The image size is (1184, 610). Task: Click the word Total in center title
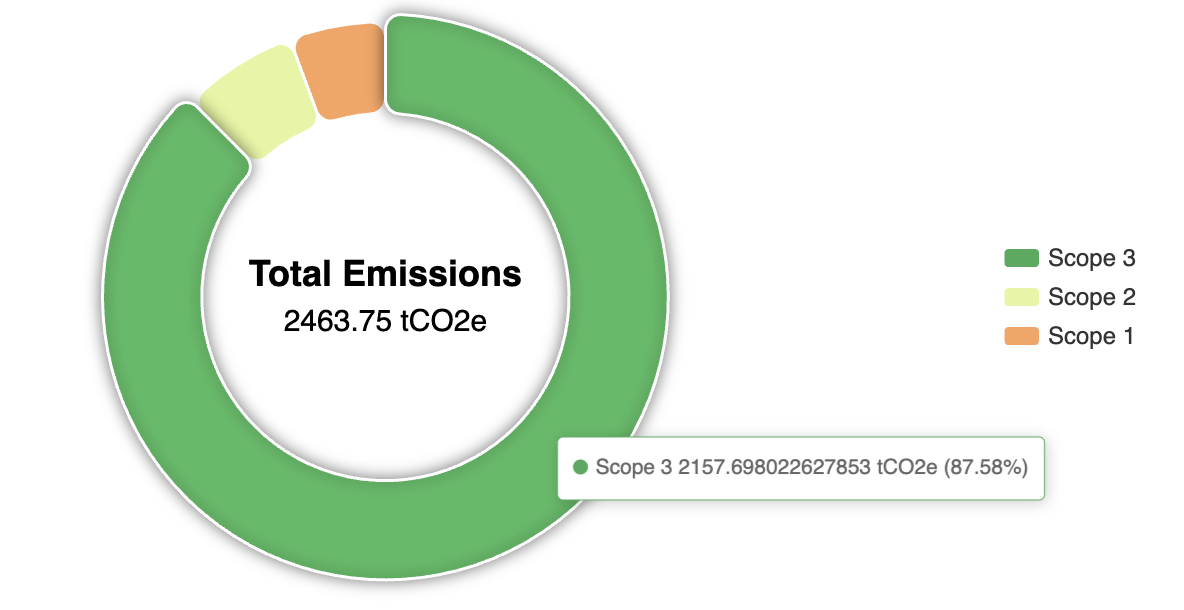point(292,273)
